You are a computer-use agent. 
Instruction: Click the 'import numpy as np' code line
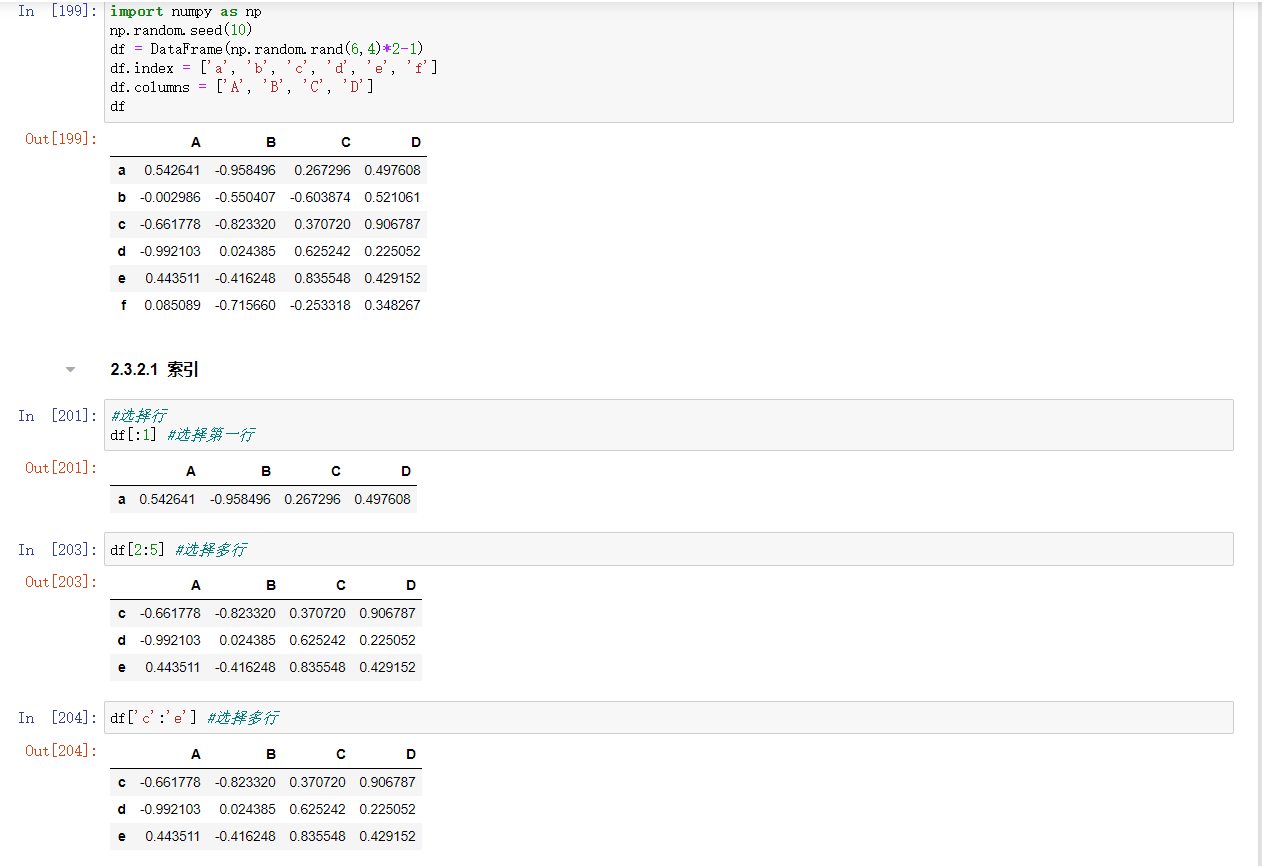click(186, 11)
